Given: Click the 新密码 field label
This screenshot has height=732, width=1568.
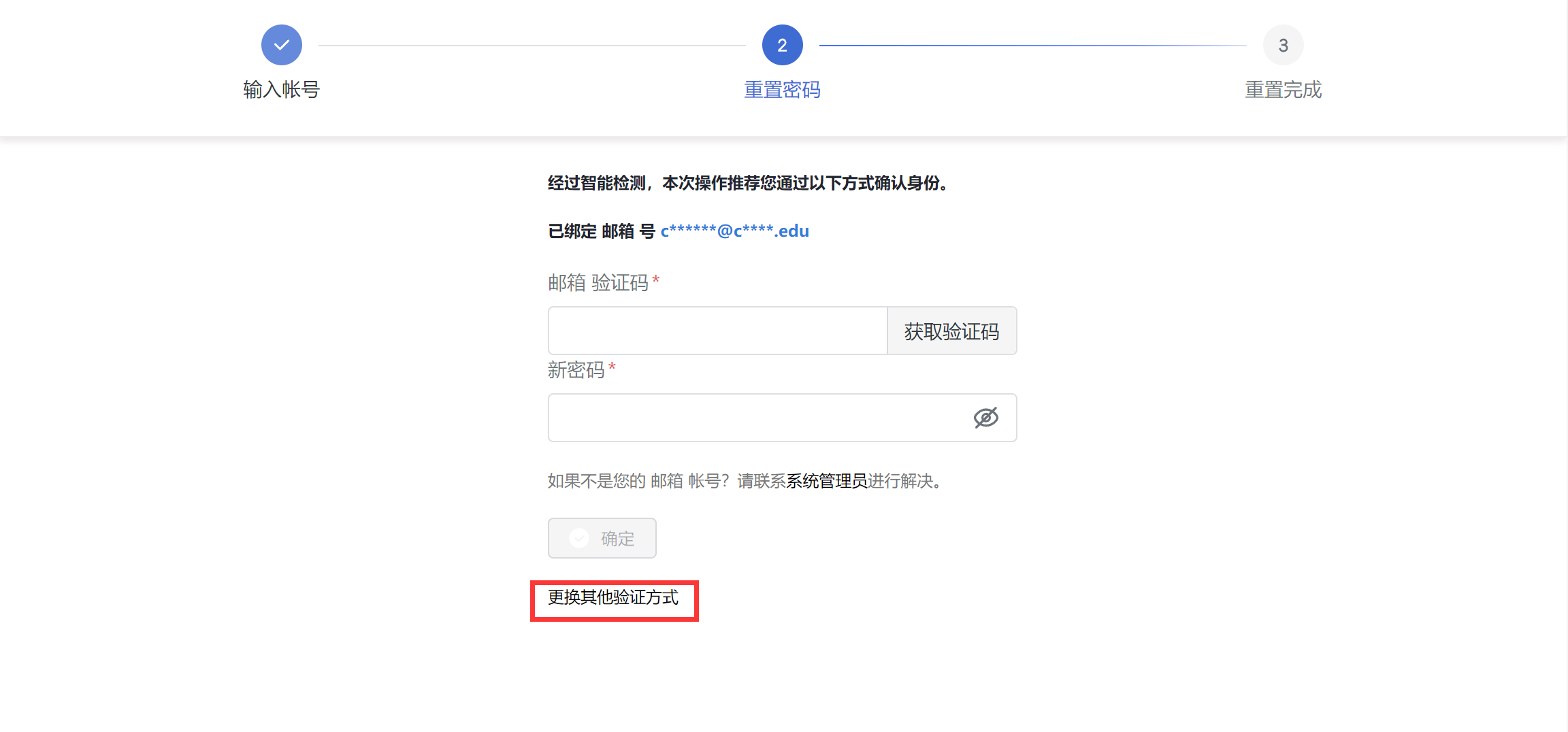Looking at the screenshot, I should [x=576, y=370].
